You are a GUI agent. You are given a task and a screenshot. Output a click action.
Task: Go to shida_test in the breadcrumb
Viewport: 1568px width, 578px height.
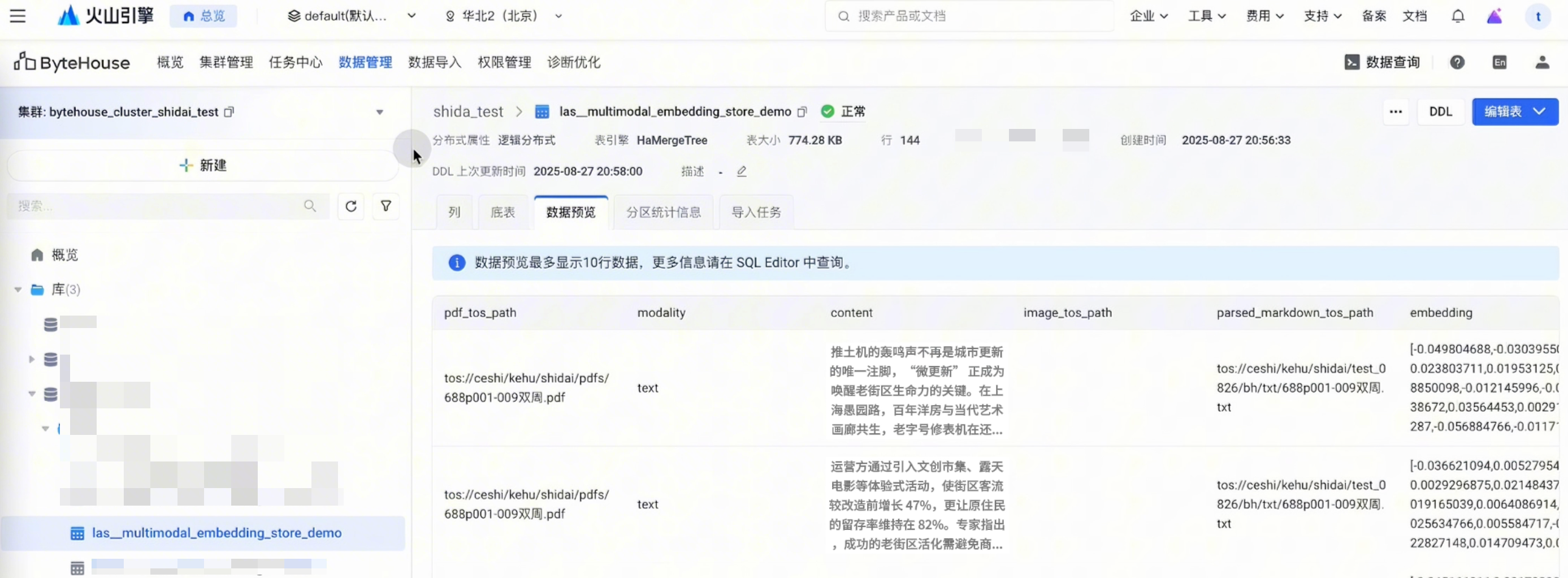coord(468,112)
